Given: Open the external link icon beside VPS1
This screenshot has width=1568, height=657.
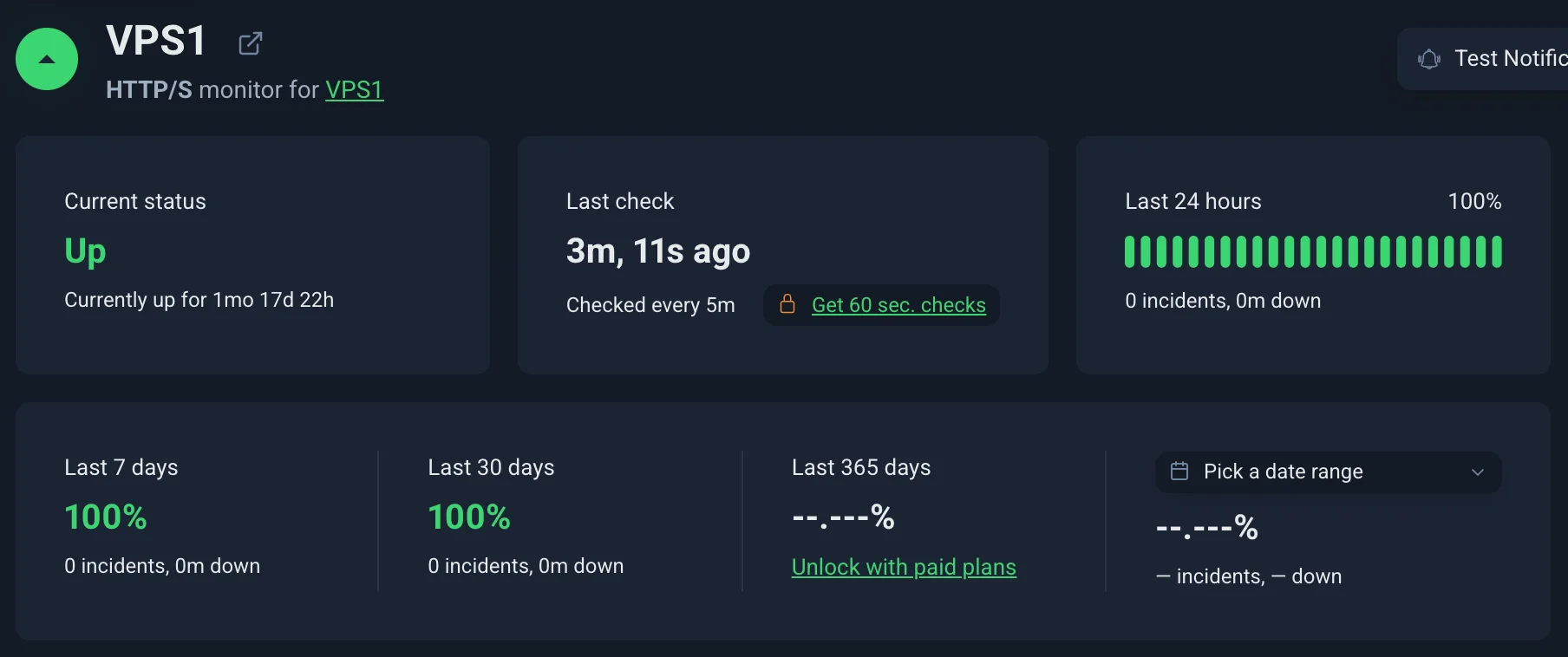Looking at the screenshot, I should coord(251,43).
